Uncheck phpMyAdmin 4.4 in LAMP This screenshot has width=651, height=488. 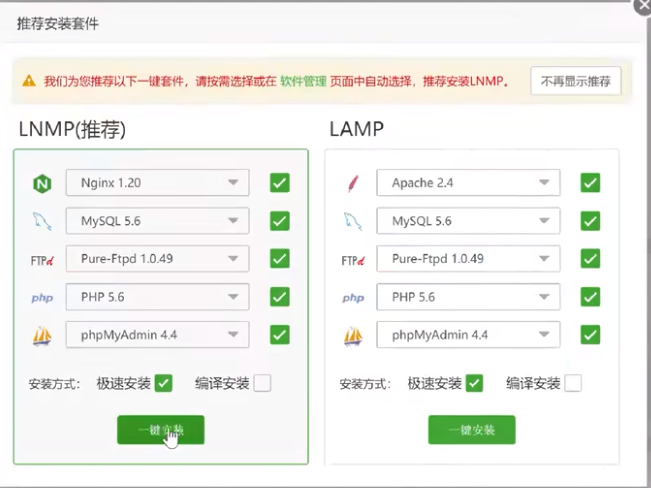[590, 334]
